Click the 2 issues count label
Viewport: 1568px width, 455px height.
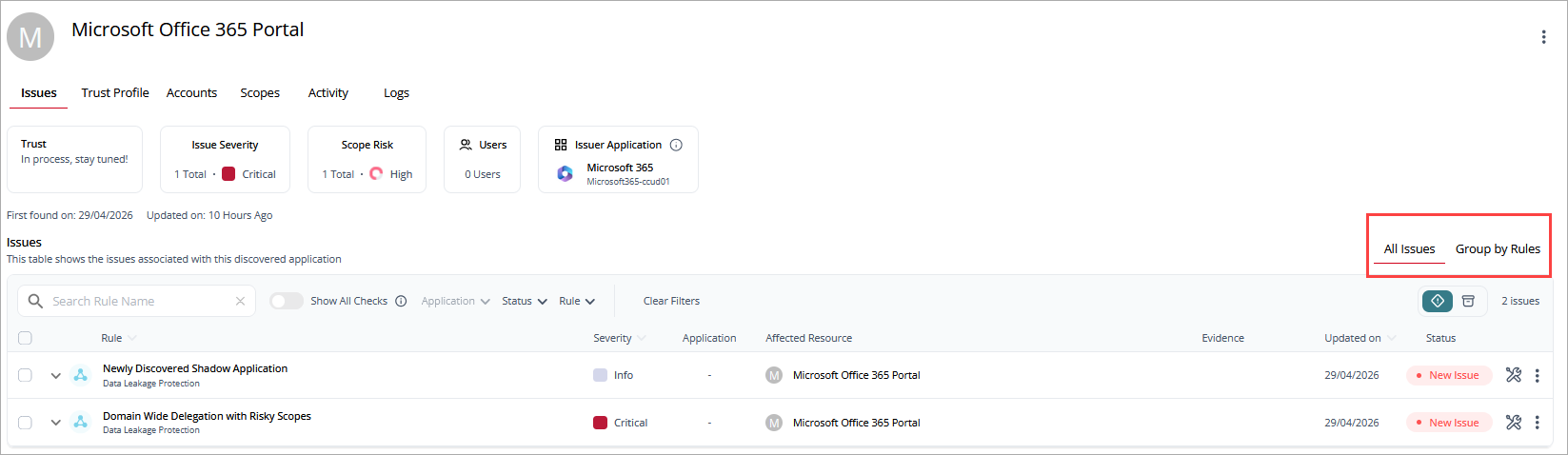tap(1520, 301)
